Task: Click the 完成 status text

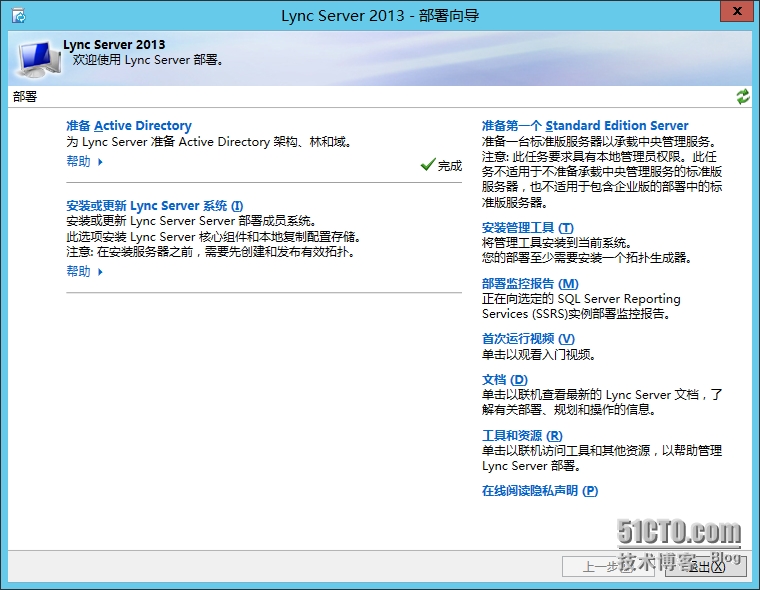Action: click(450, 166)
